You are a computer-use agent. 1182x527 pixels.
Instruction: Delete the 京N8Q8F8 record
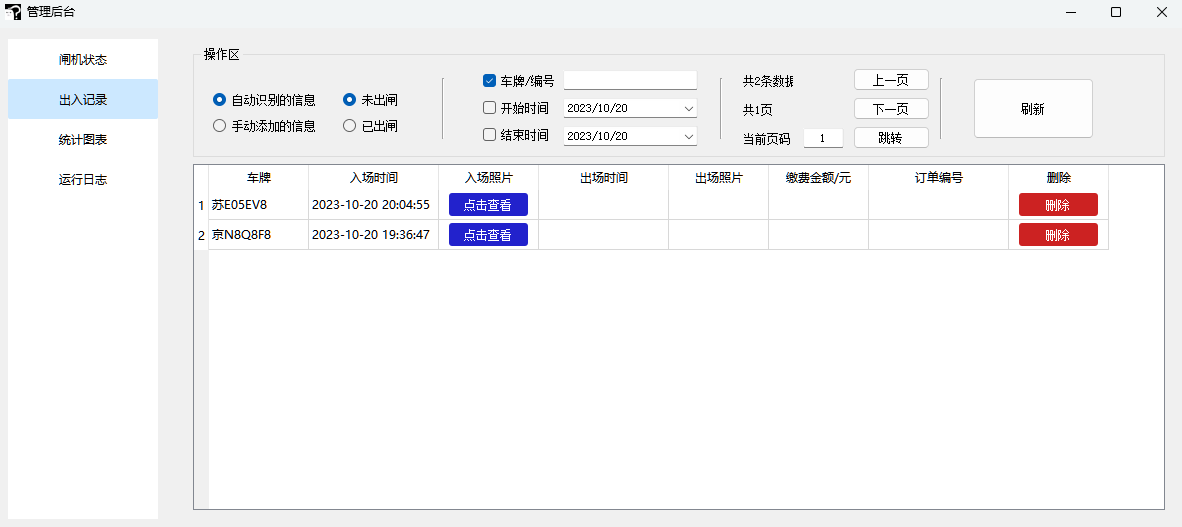pyautogui.click(x=1058, y=234)
